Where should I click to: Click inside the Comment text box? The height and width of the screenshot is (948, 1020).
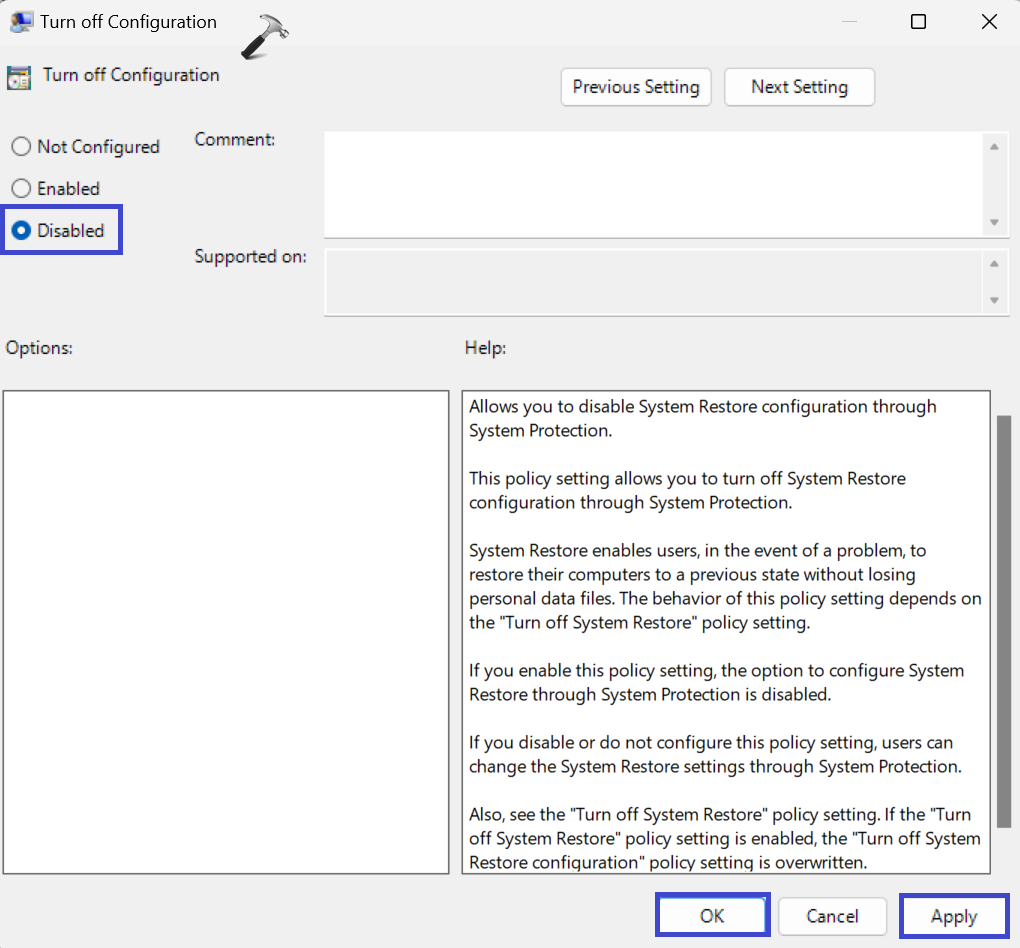point(652,185)
